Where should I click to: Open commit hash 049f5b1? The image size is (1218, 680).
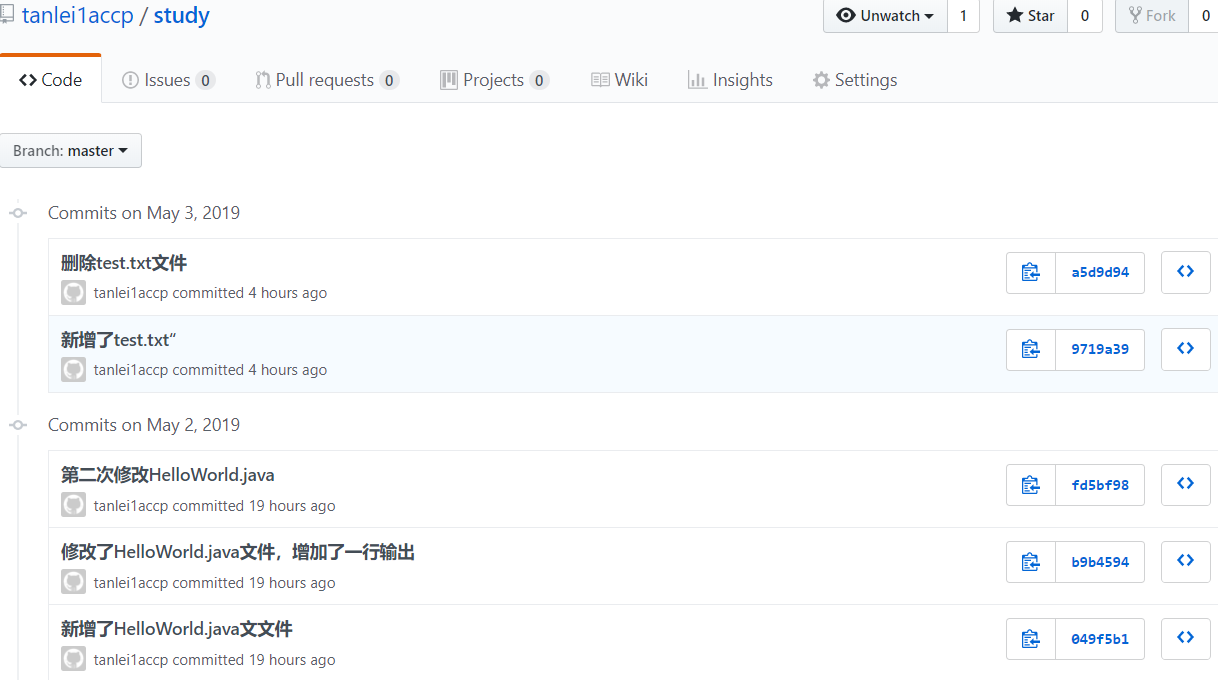pyautogui.click(x=1100, y=639)
